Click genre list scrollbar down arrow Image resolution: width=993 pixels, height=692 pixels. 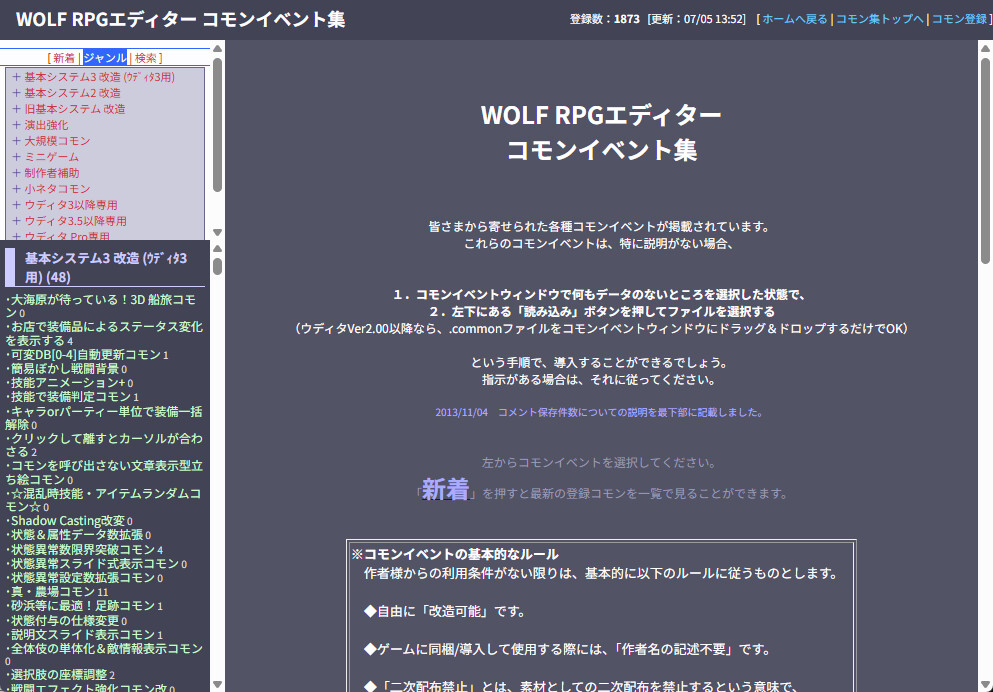pyautogui.click(x=217, y=232)
